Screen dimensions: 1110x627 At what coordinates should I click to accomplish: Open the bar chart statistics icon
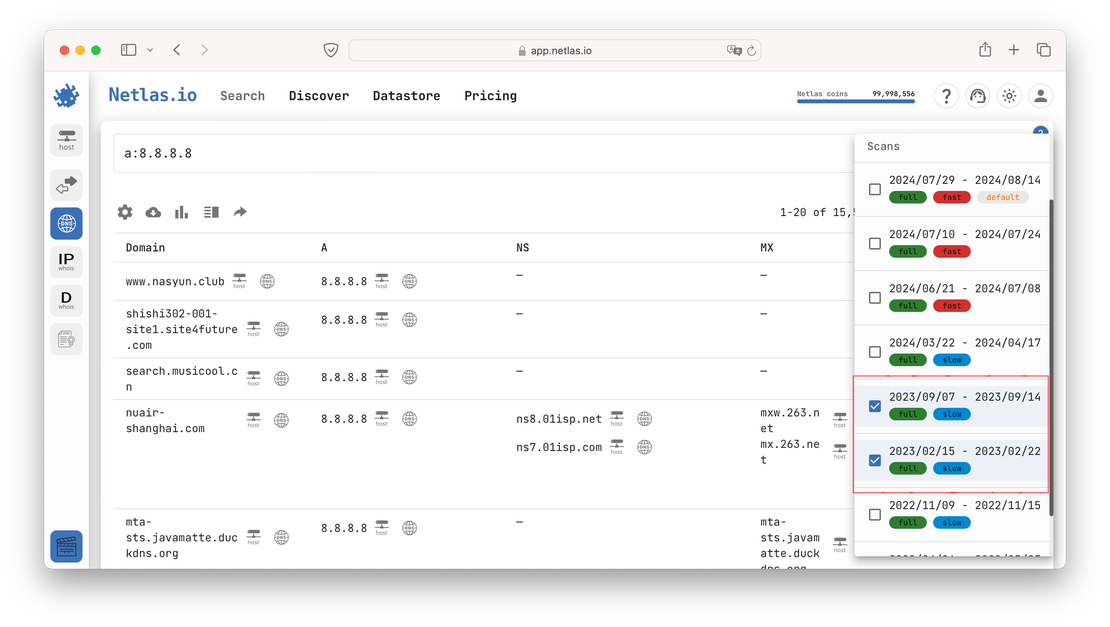[x=182, y=212]
